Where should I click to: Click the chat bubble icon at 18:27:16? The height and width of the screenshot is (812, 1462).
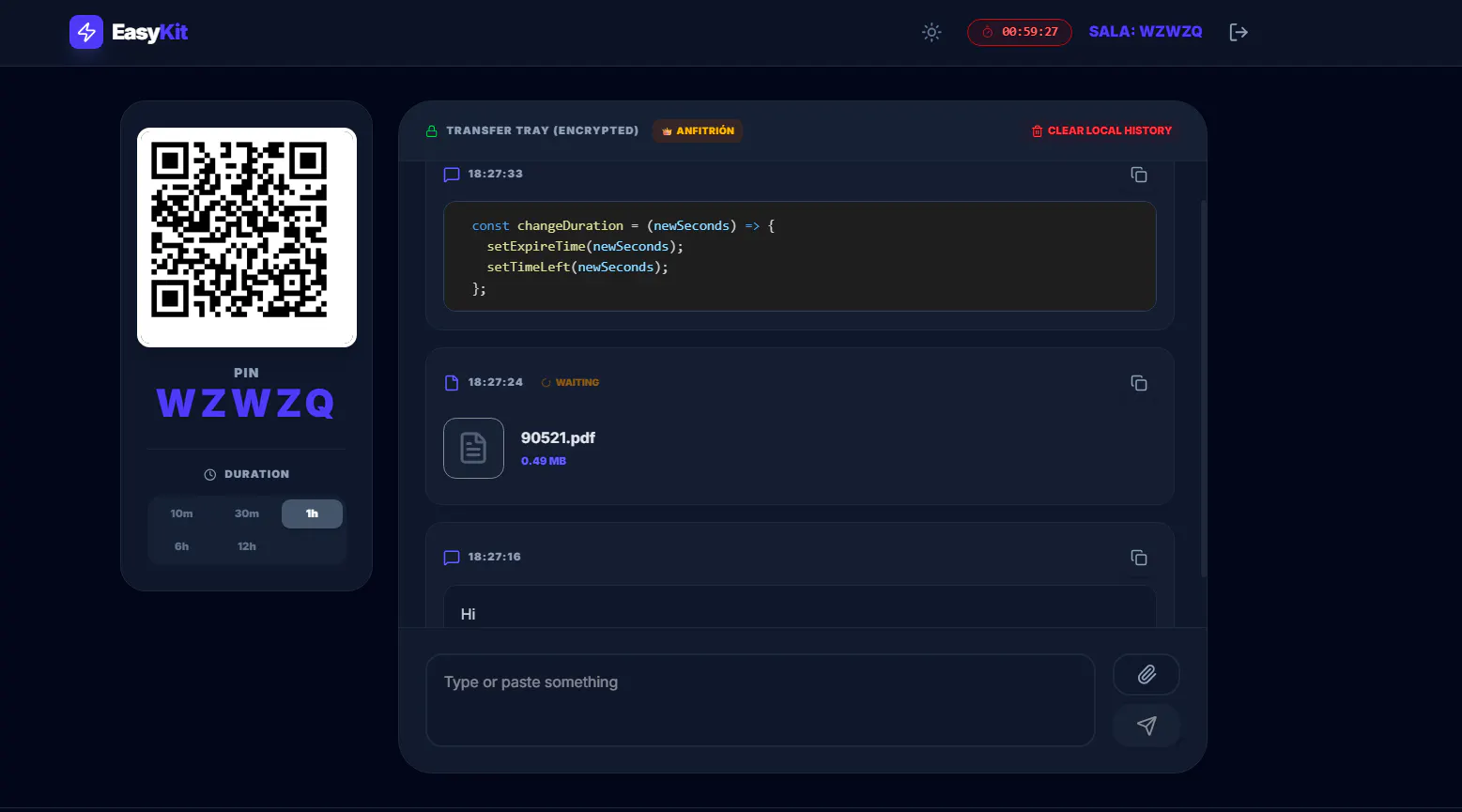click(452, 558)
